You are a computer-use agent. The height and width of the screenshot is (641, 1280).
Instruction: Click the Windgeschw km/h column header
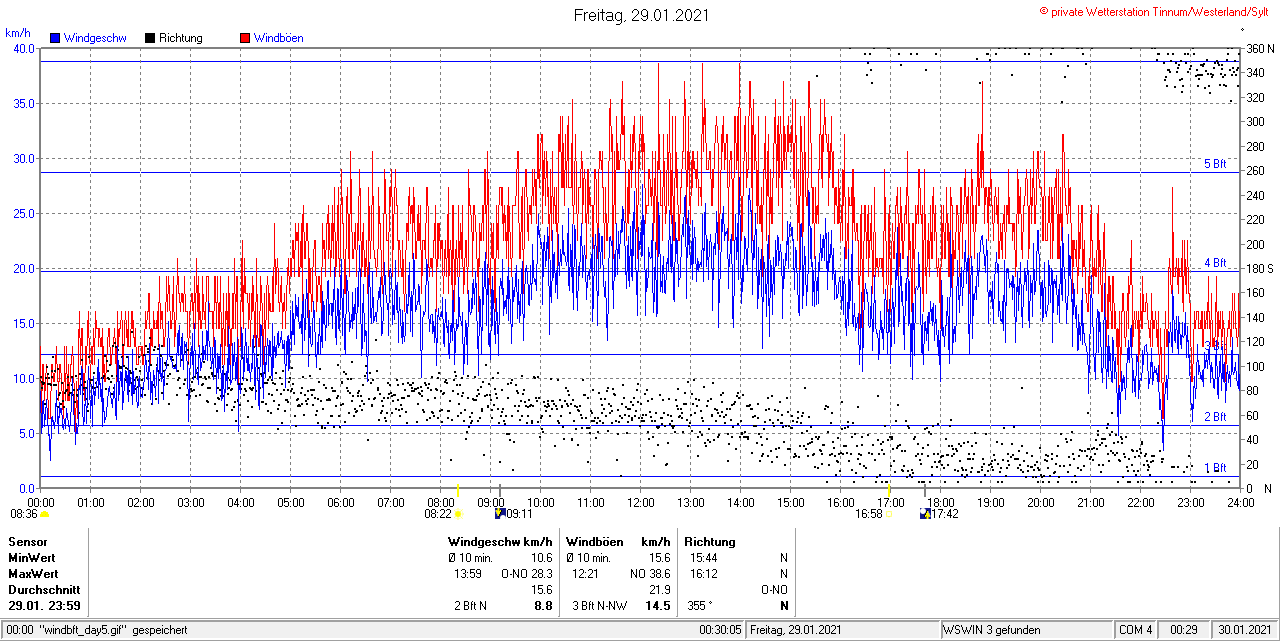(500, 542)
